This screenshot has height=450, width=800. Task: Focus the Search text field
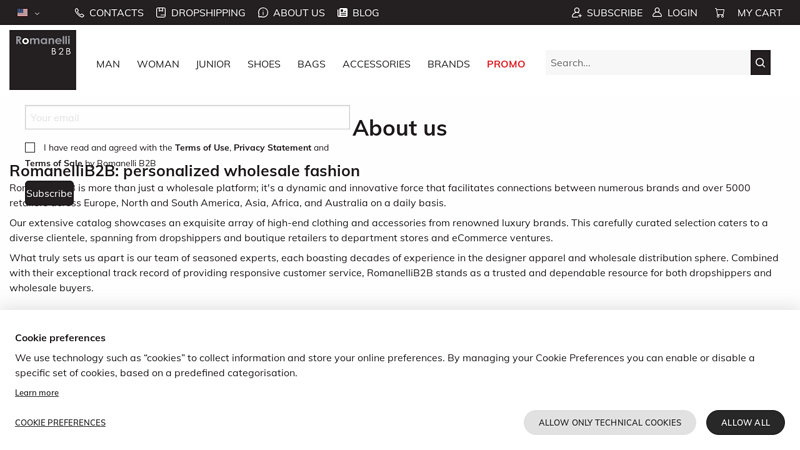[647, 63]
